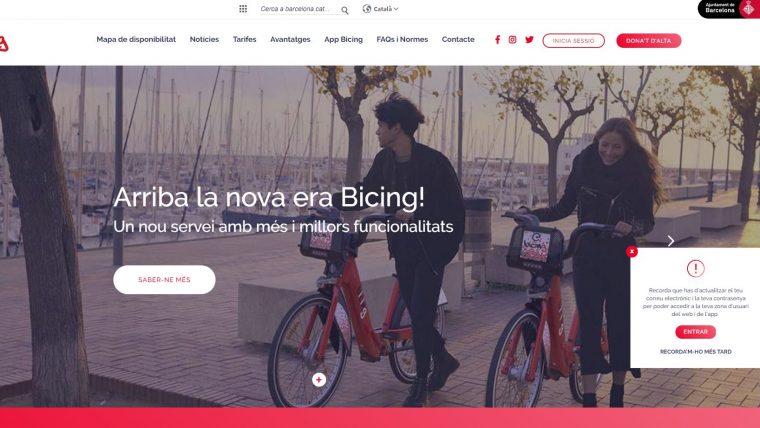Click the DONA'T D'ALTA button
This screenshot has height=428, width=760.
[x=649, y=41]
